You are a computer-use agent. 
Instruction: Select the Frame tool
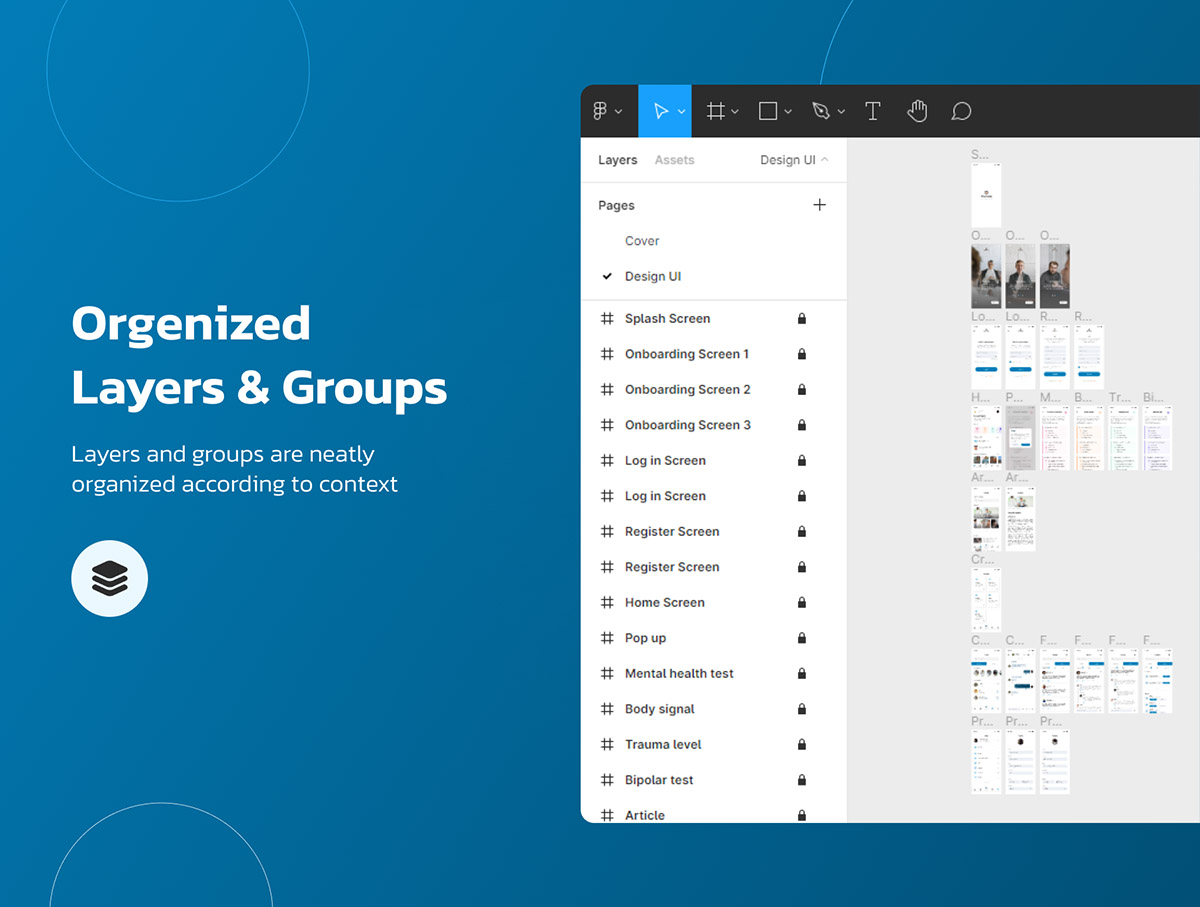(716, 112)
